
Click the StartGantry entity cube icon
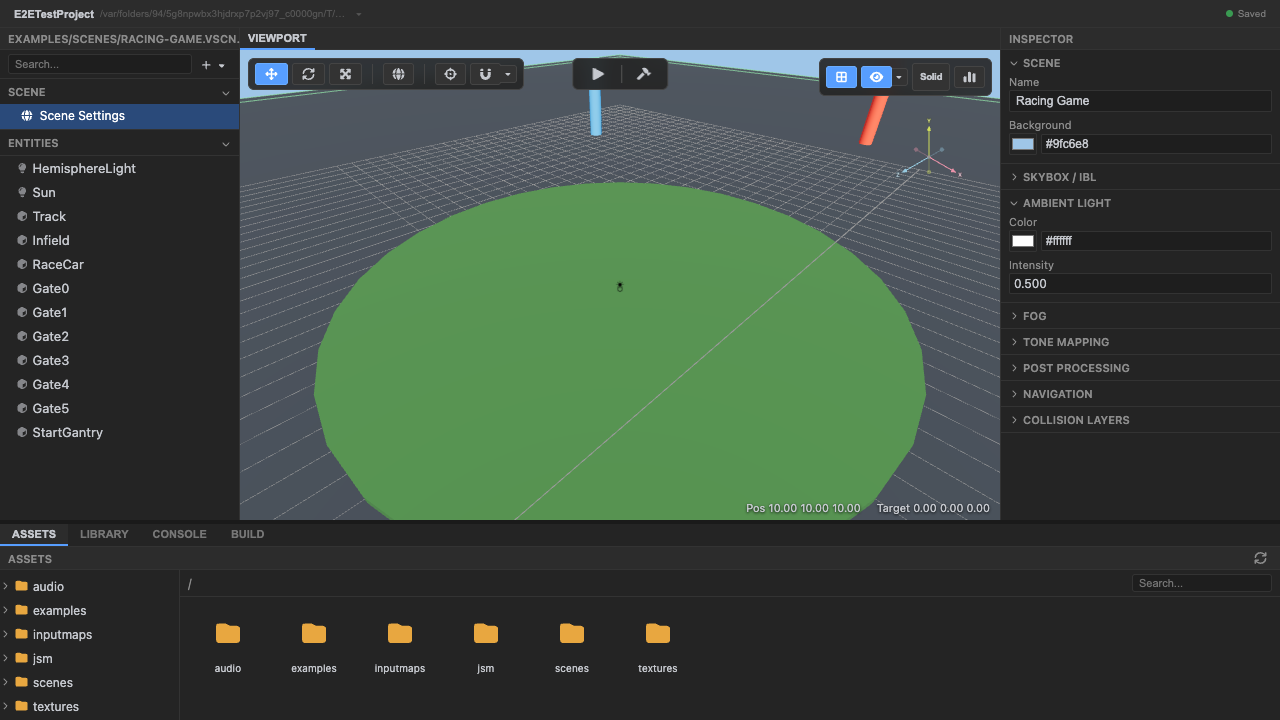[22, 432]
